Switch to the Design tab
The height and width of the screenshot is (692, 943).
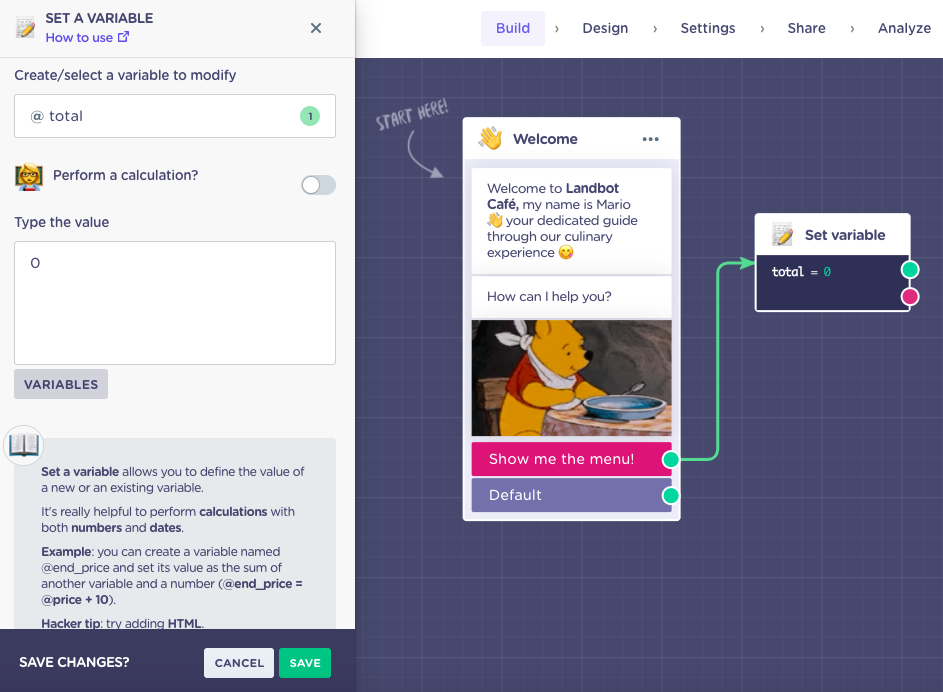(605, 28)
